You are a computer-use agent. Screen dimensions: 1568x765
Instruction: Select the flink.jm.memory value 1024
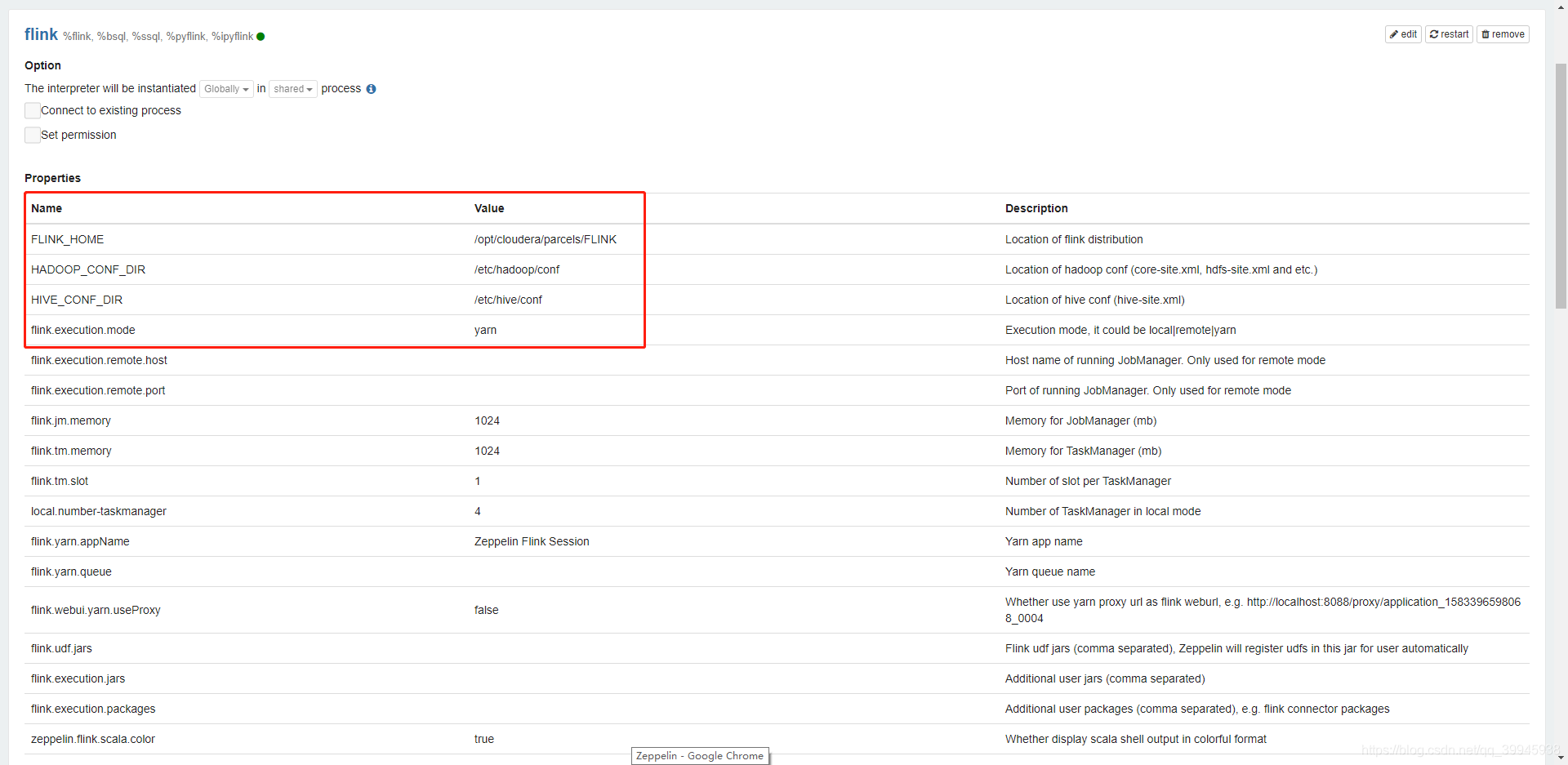(488, 420)
